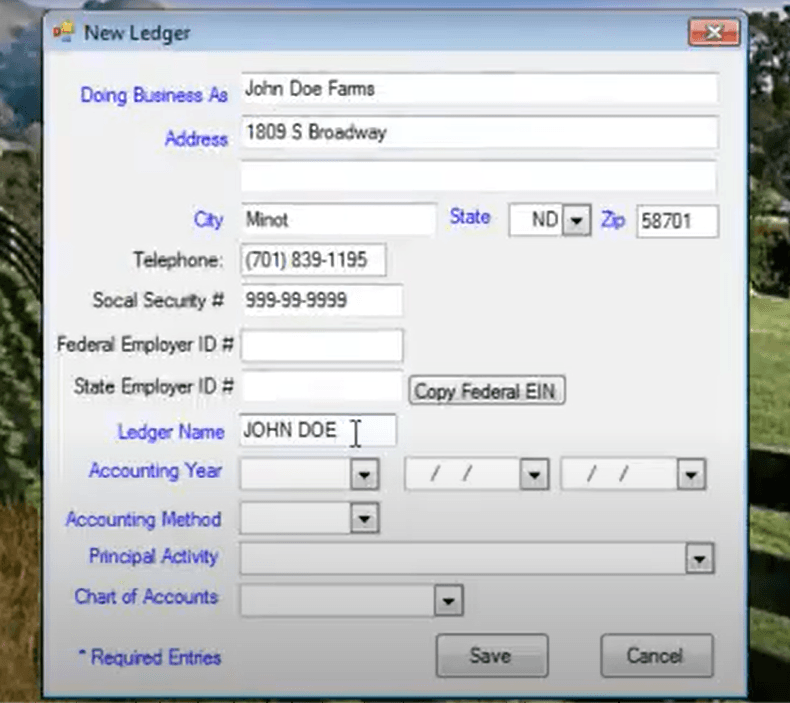Click the Social Security number field
The image size is (790, 703).
click(x=322, y=300)
